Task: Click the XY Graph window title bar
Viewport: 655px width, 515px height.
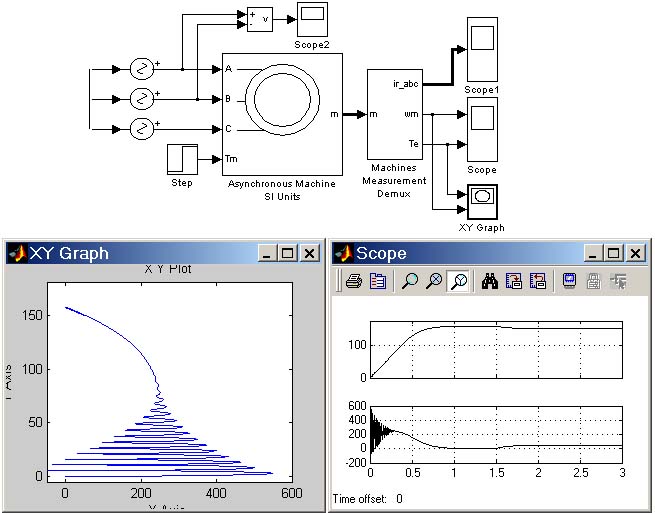Action: 163,253
